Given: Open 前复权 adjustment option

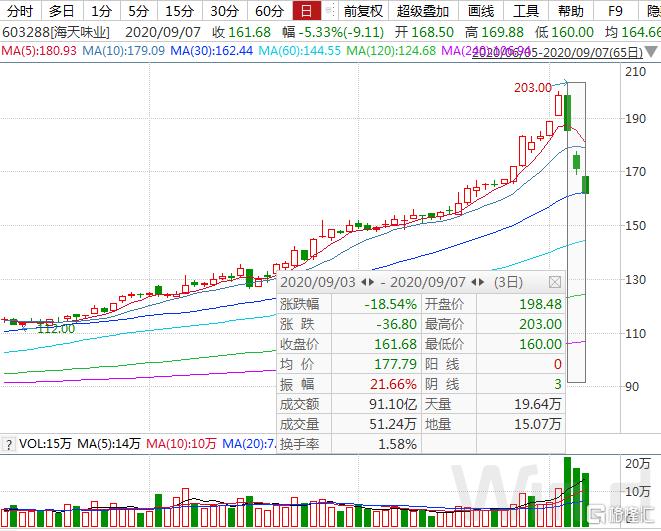Looking at the screenshot, I should (x=363, y=11).
